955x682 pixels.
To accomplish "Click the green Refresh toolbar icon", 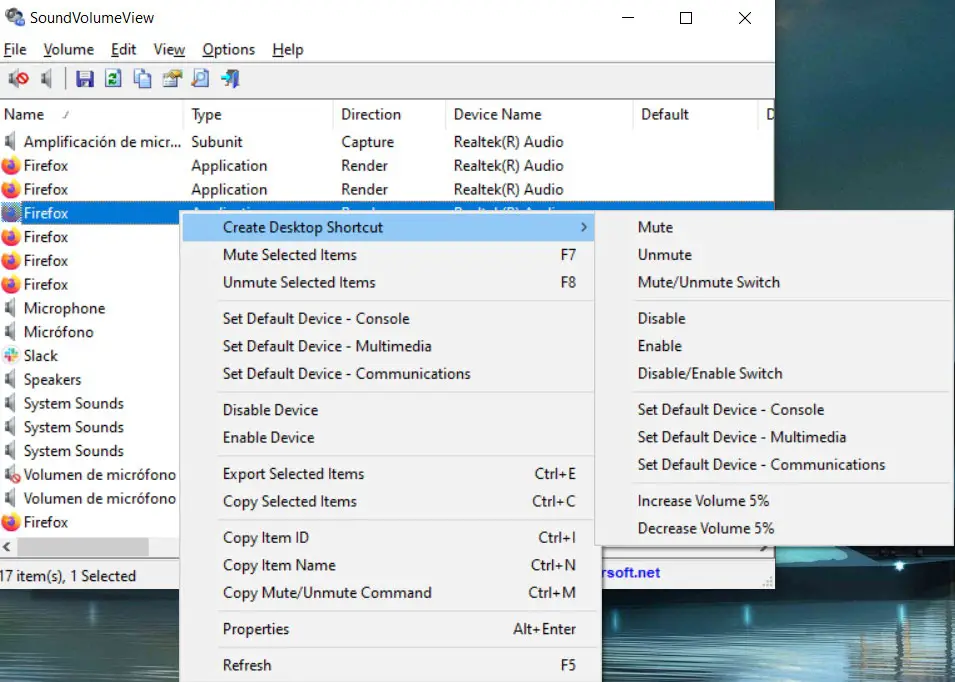I will click(x=113, y=79).
